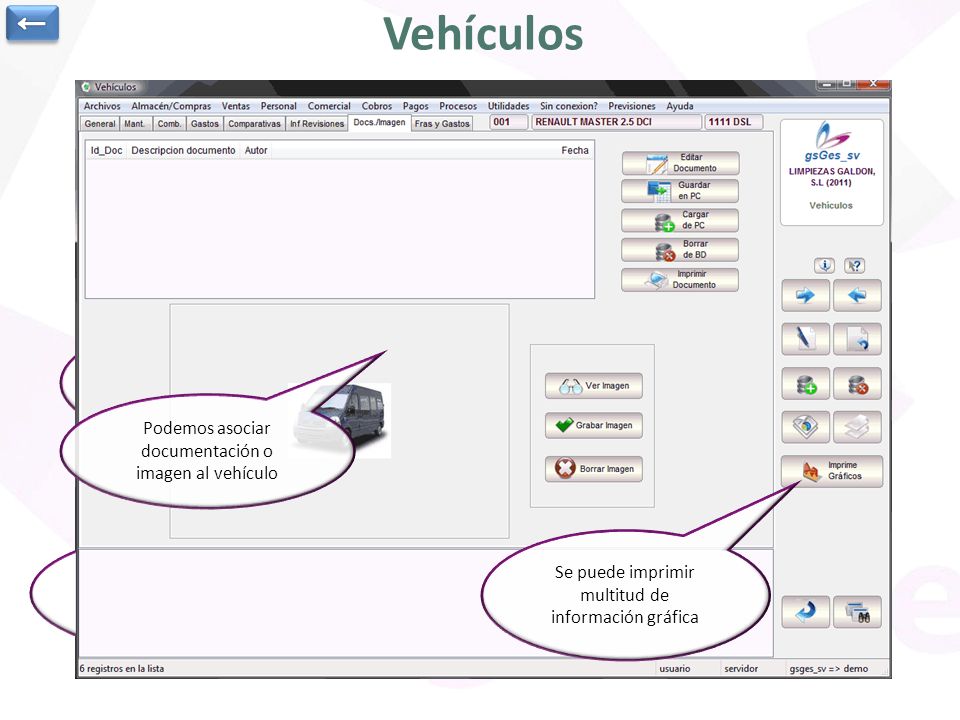
Task: Switch to the Gastos tab
Action: click(204, 124)
